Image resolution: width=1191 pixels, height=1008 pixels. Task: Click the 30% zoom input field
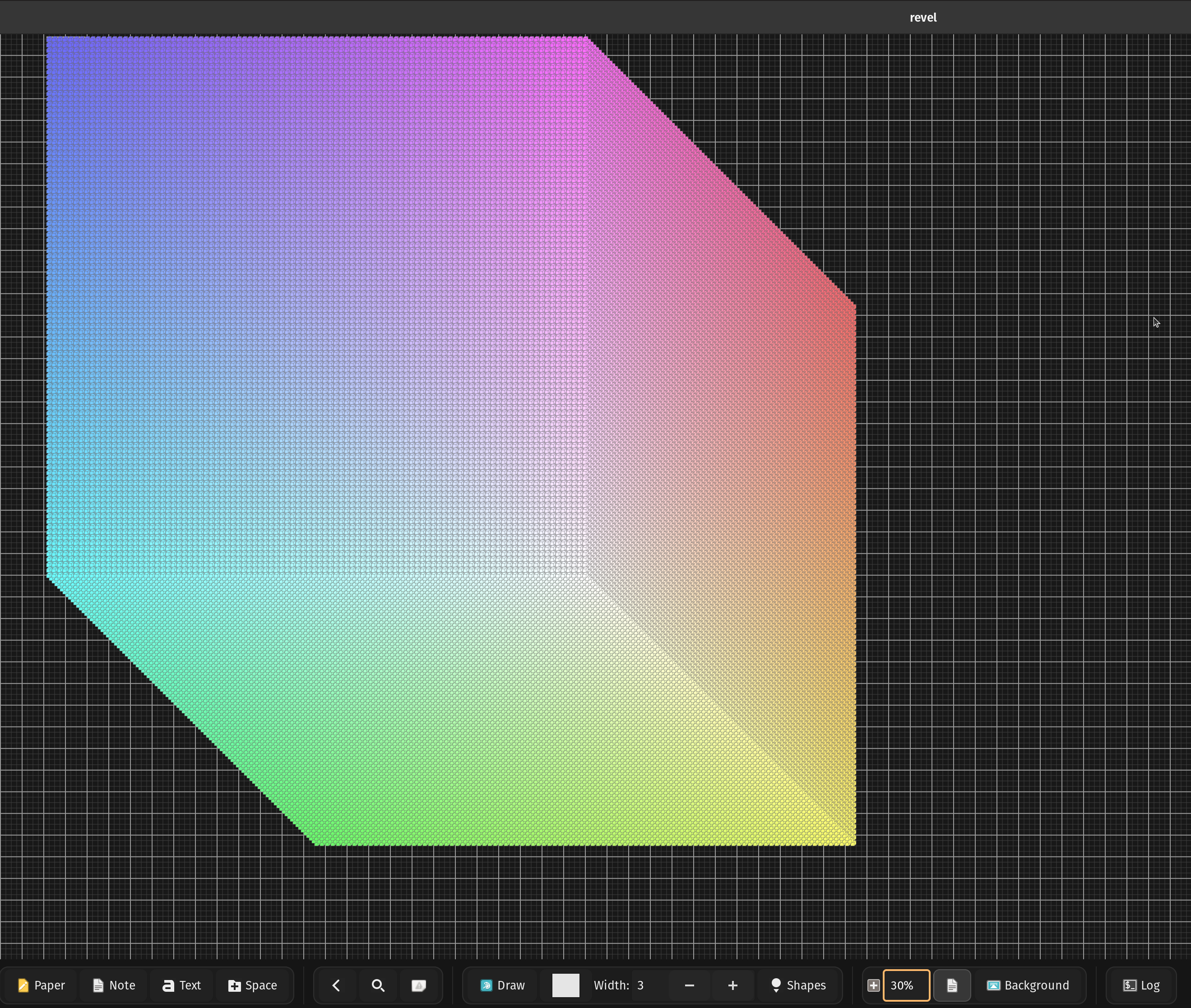coord(906,985)
